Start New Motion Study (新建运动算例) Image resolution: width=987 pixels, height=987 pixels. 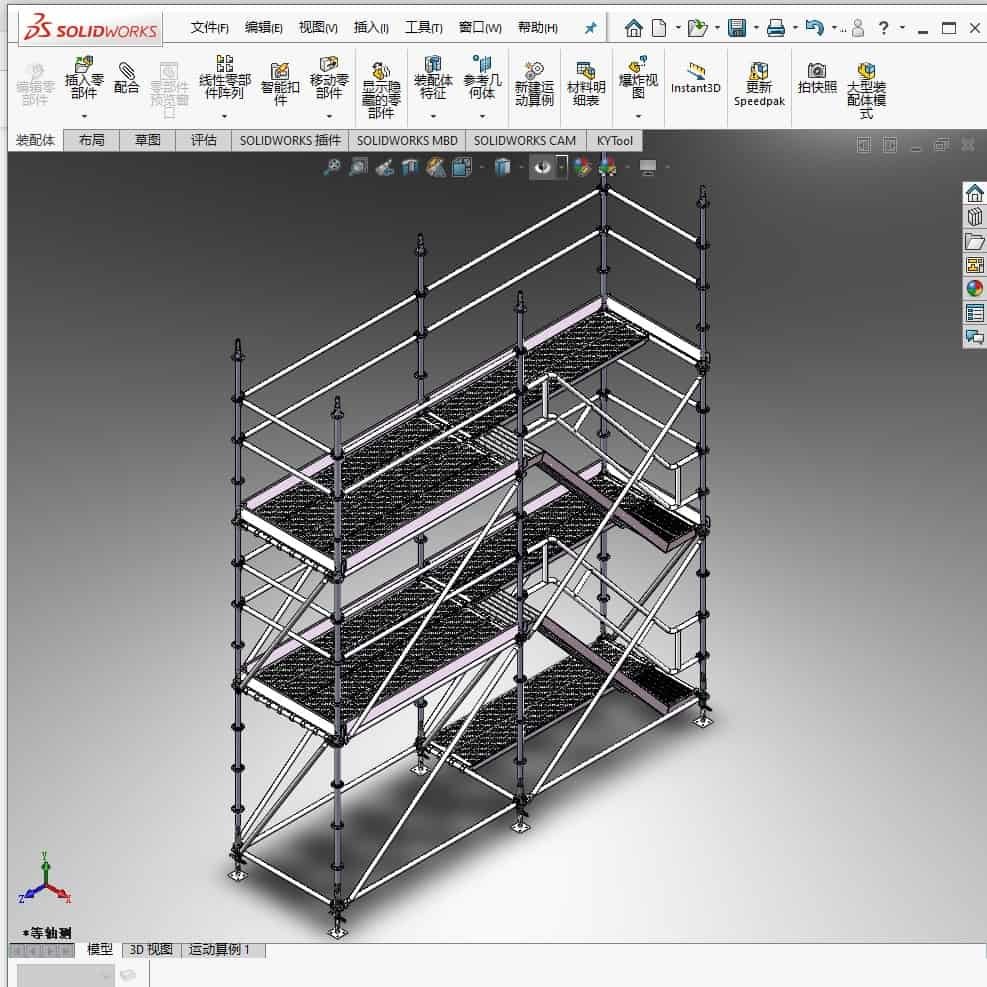(534, 84)
